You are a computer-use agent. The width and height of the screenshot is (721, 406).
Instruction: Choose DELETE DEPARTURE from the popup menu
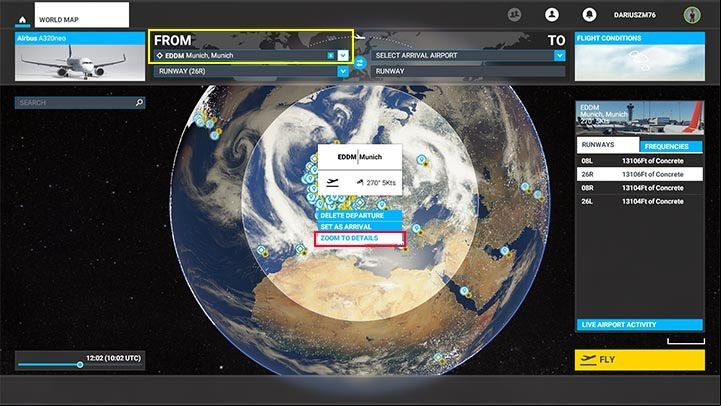pyautogui.click(x=360, y=215)
